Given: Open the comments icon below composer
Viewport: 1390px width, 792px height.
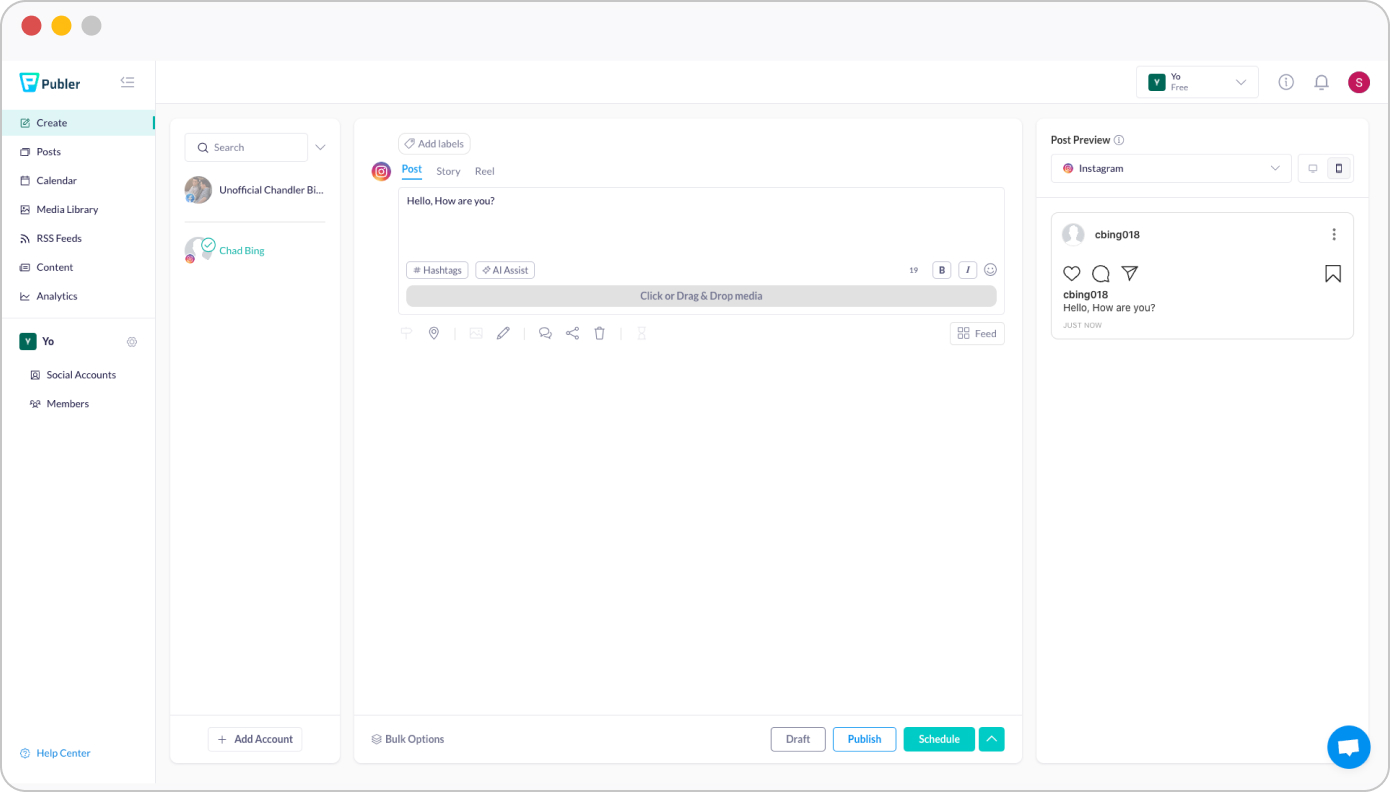Looking at the screenshot, I should [x=545, y=334].
